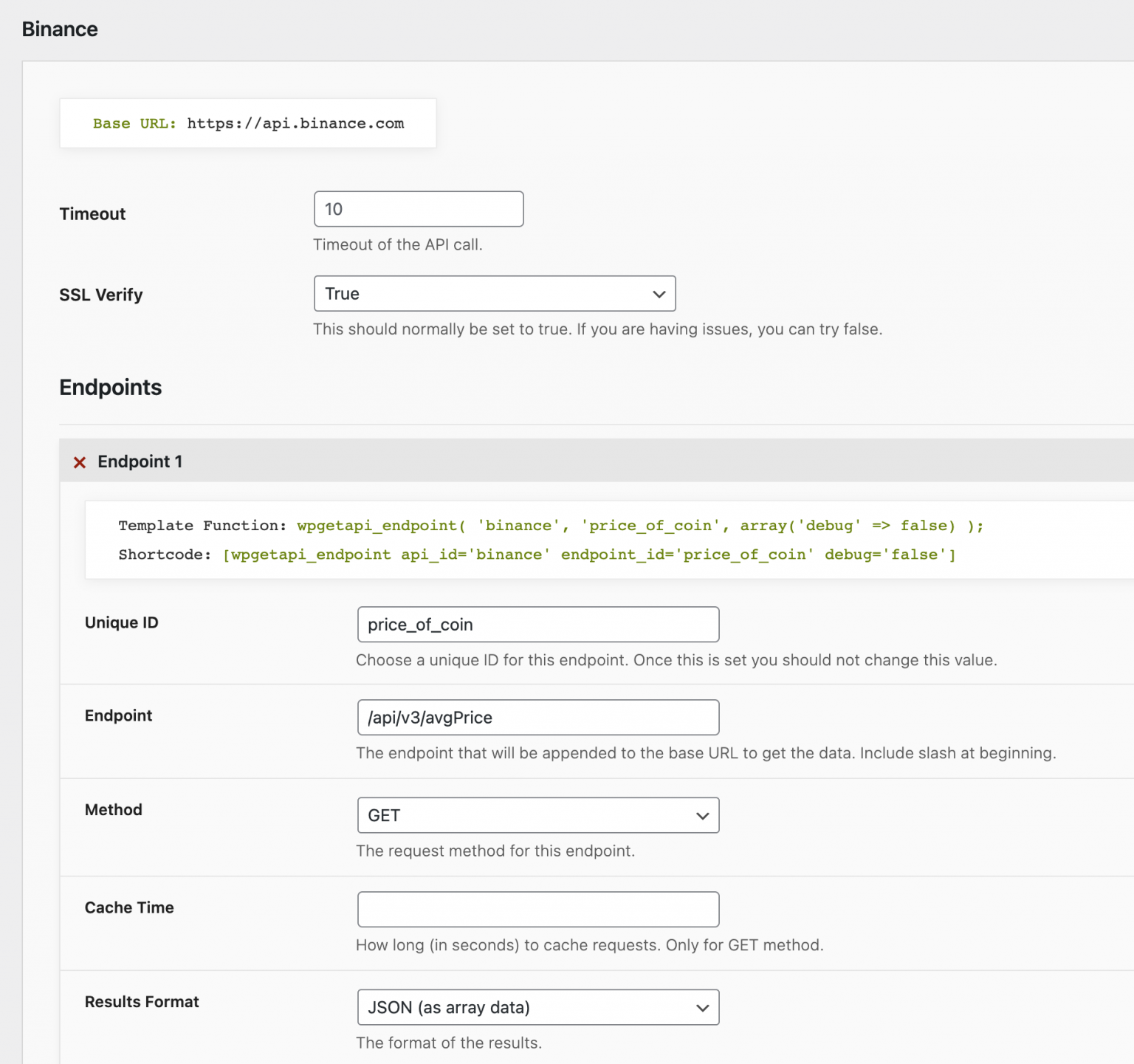Click the empty Cache Time field
Screen dimensions: 1134x1064
click(x=537, y=909)
